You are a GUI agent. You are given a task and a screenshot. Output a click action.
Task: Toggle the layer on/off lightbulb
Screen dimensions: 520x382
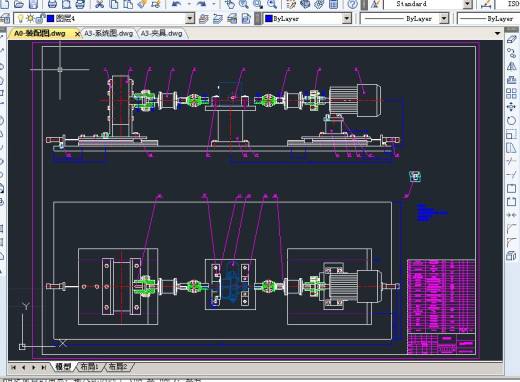pyautogui.click(x=21, y=19)
